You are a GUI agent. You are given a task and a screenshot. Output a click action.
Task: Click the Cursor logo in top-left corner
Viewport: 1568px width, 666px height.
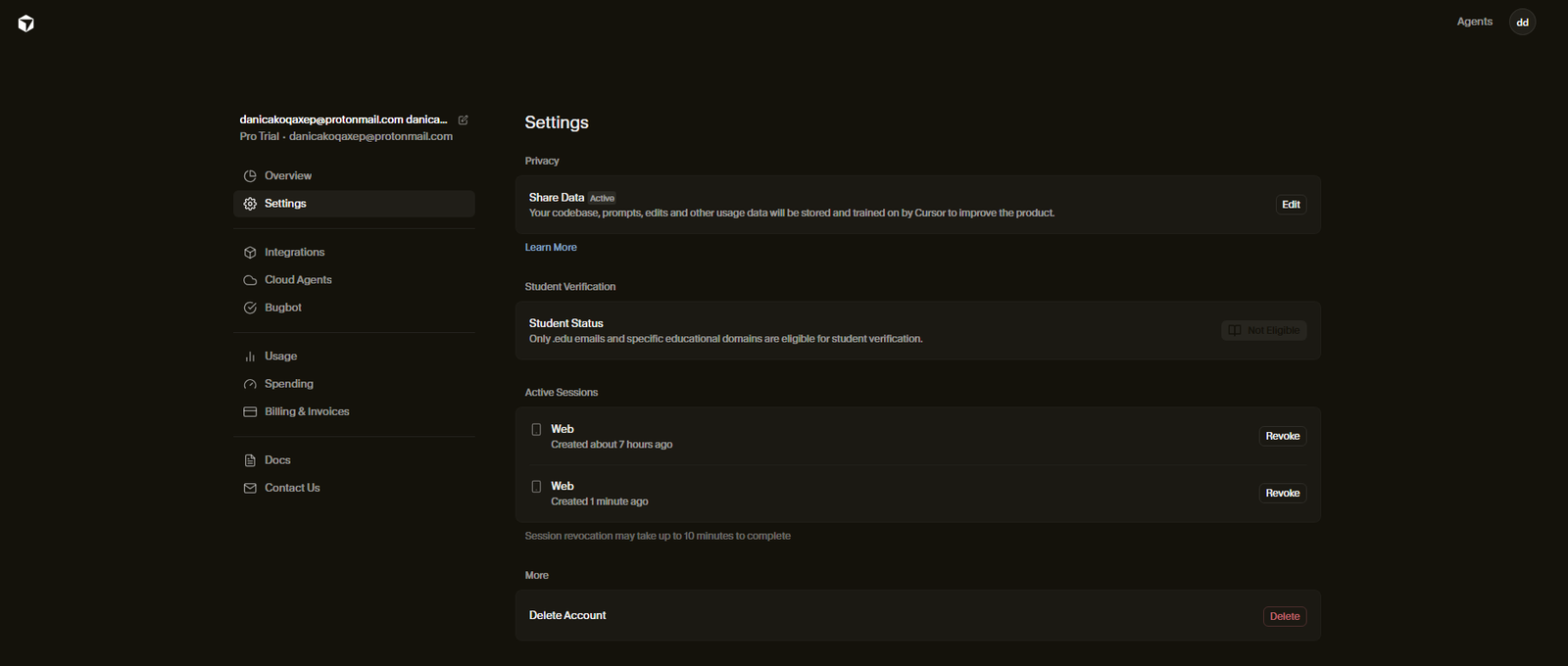point(26,24)
